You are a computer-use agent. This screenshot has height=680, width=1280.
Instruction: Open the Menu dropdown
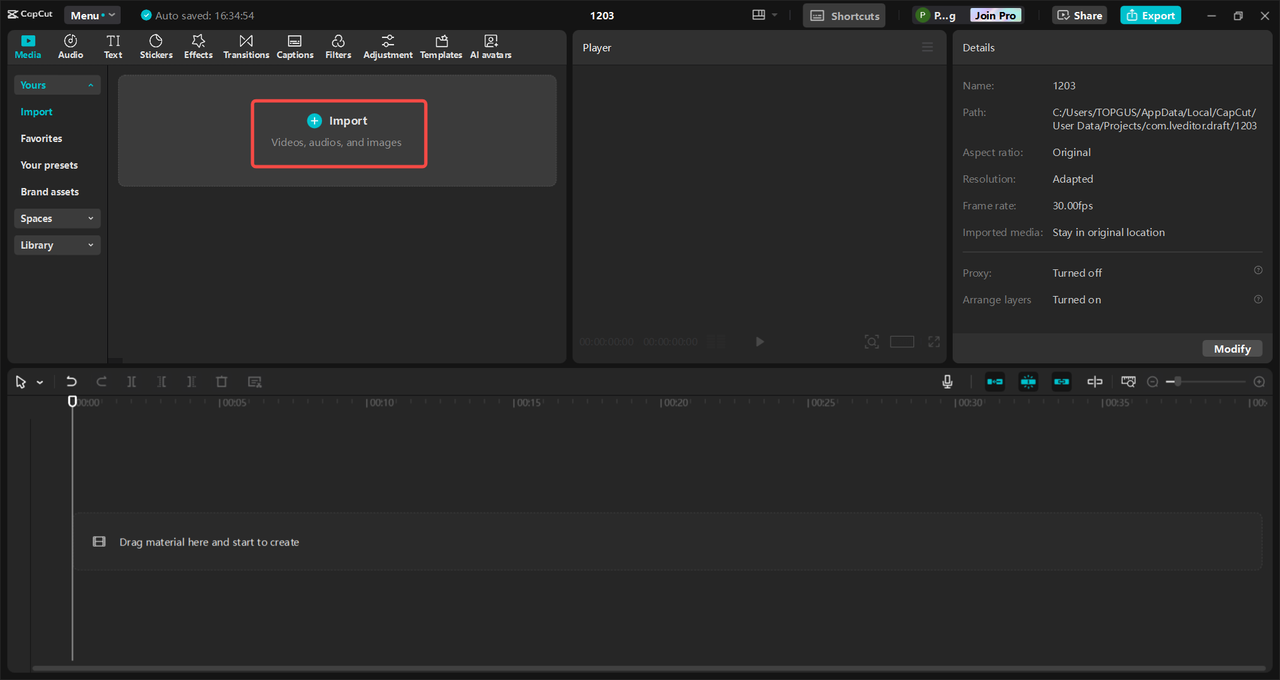[x=92, y=15]
